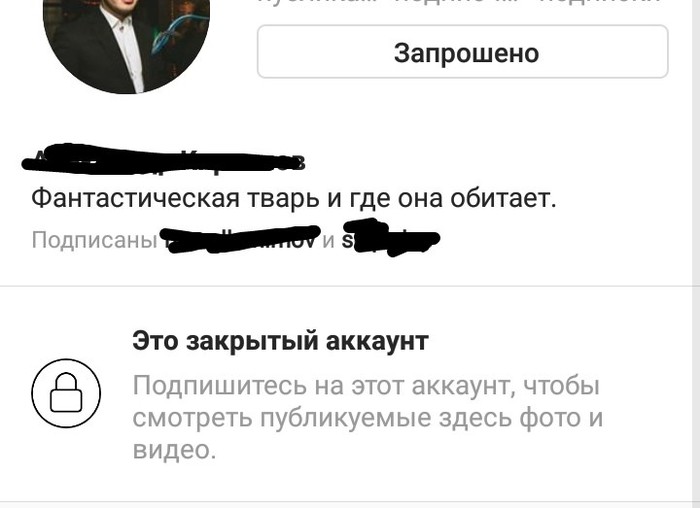Click the circular padlock icon
Screen dimensions: 700x508
[66, 393]
